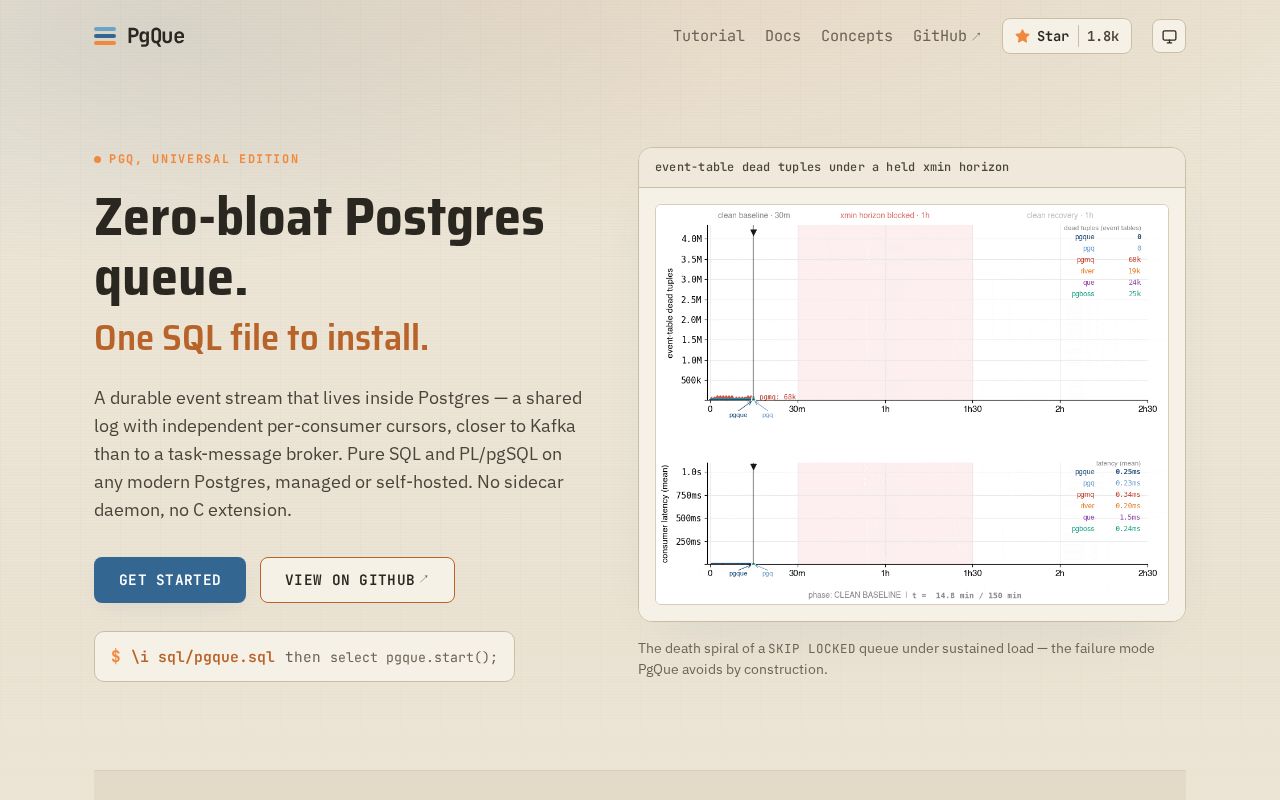The height and width of the screenshot is (800, 1280).
Task: Click the \i sql/pgque.sql command text
Action: pos(203,657)
